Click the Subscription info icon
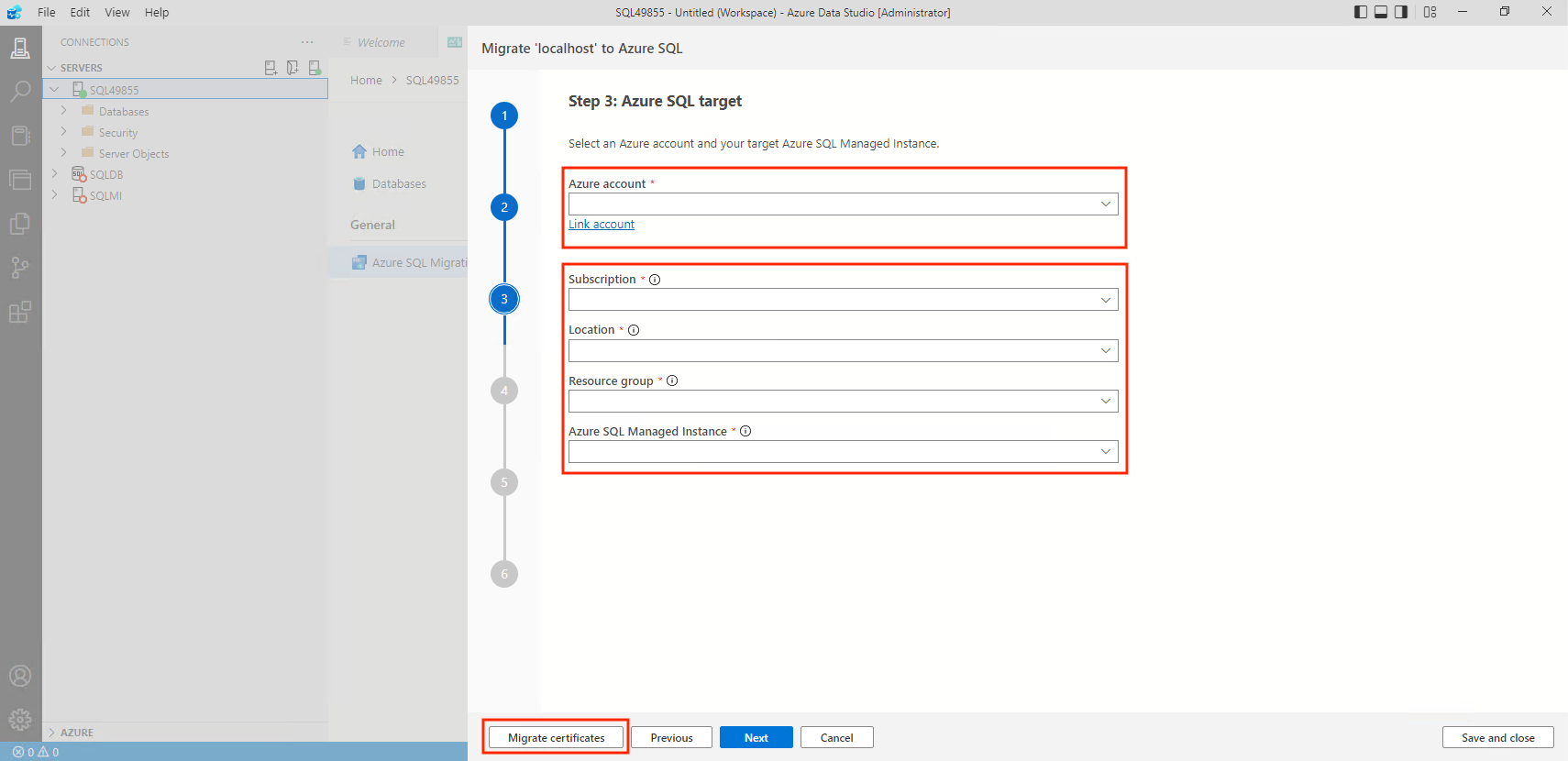1568x761 pixels. [x=655, y=280]
